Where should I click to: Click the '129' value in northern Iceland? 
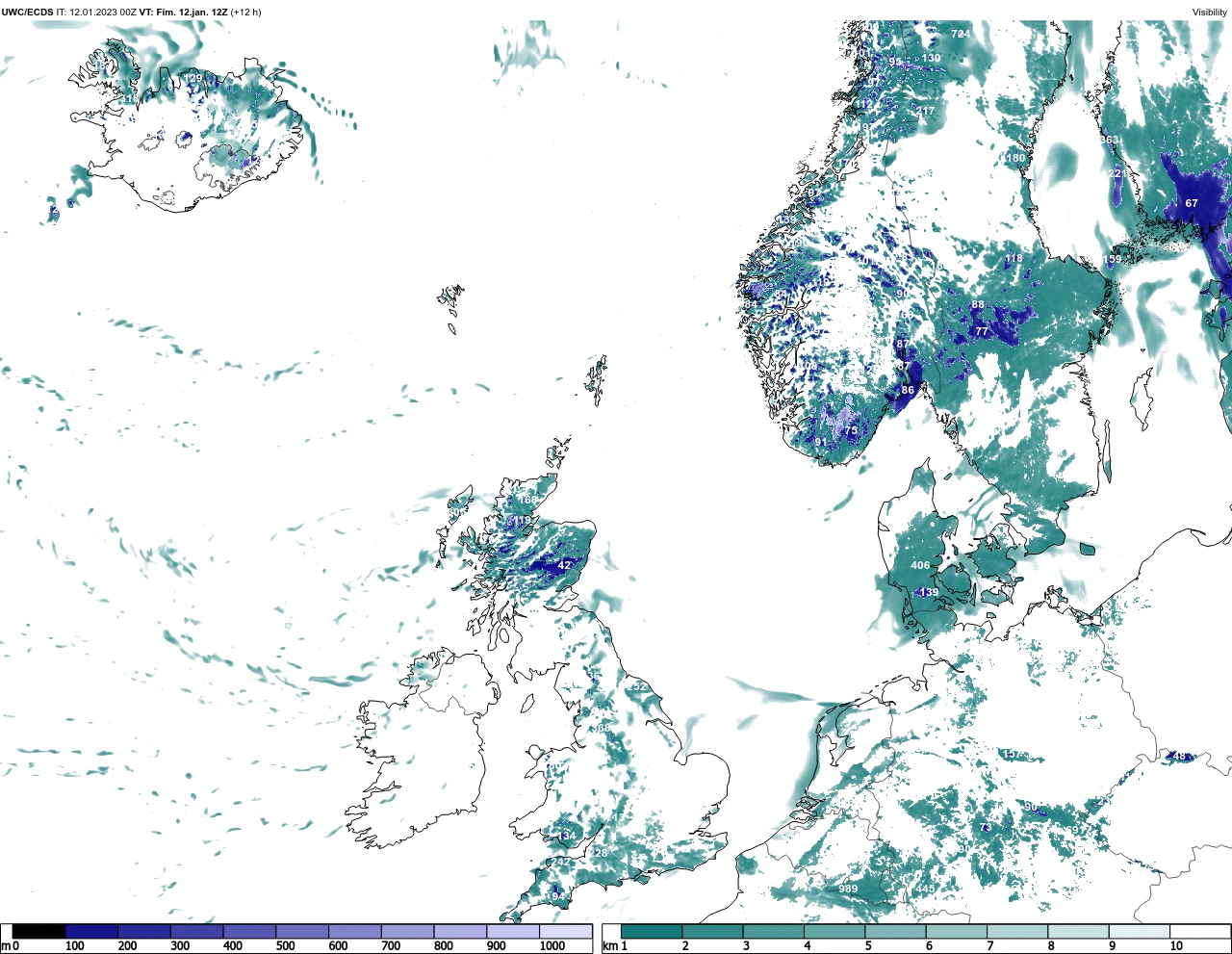coord(193,78)
